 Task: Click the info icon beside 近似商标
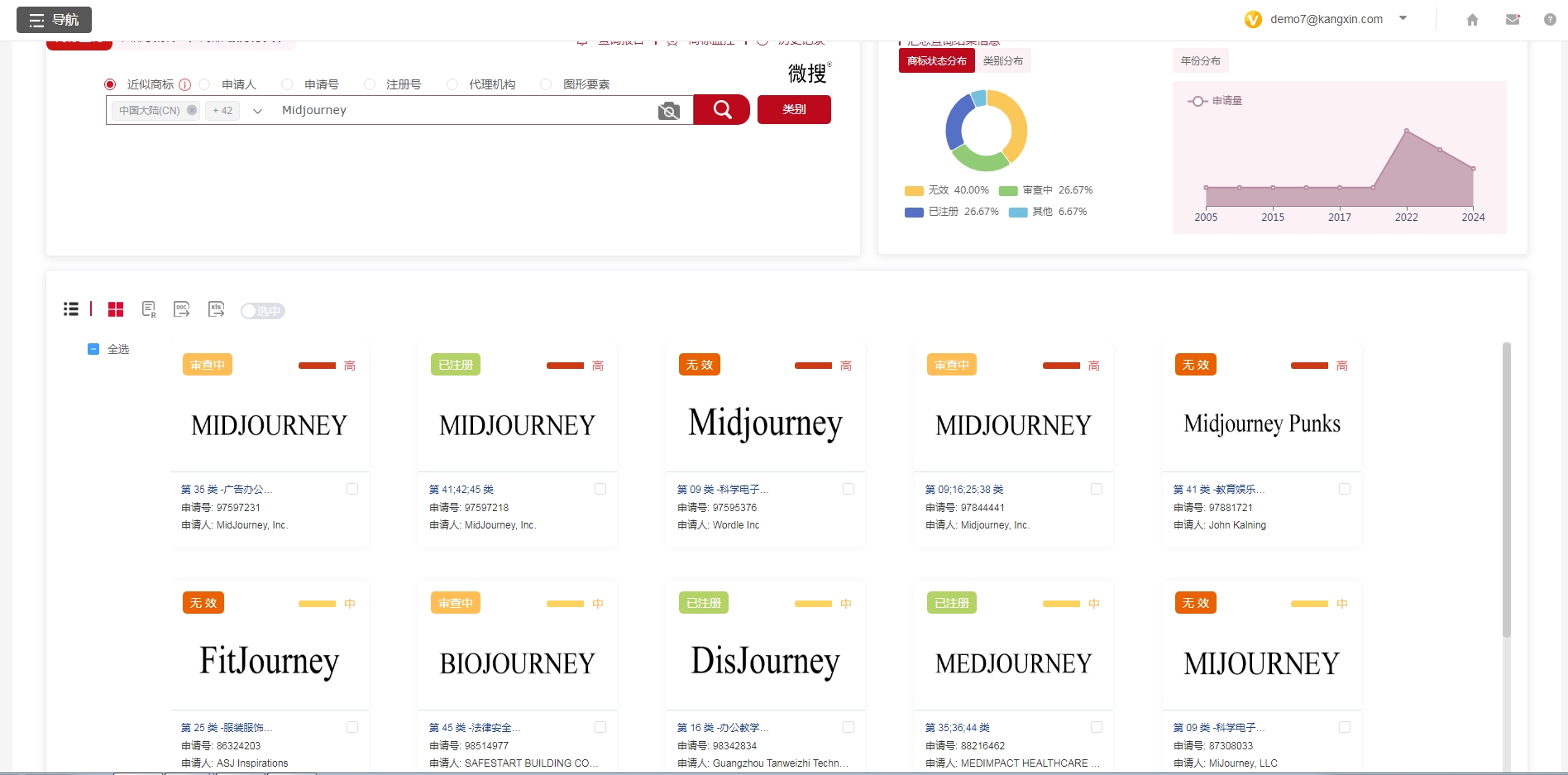coord(185,84)
